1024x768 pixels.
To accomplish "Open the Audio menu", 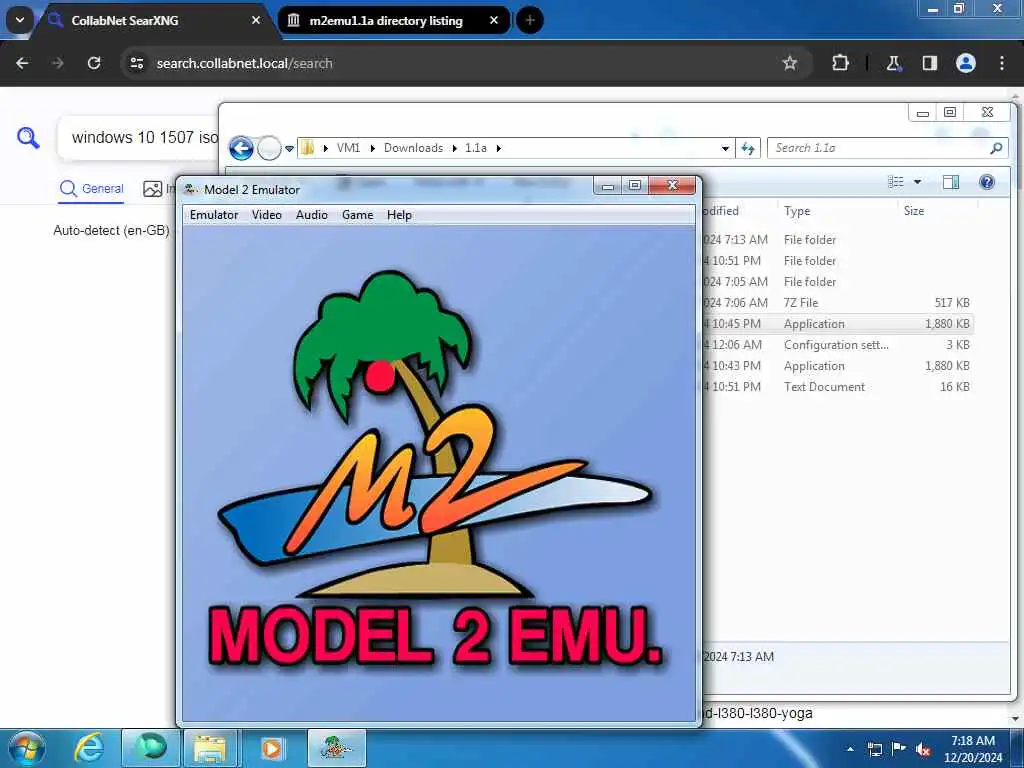I will click(x=312, y=215).
